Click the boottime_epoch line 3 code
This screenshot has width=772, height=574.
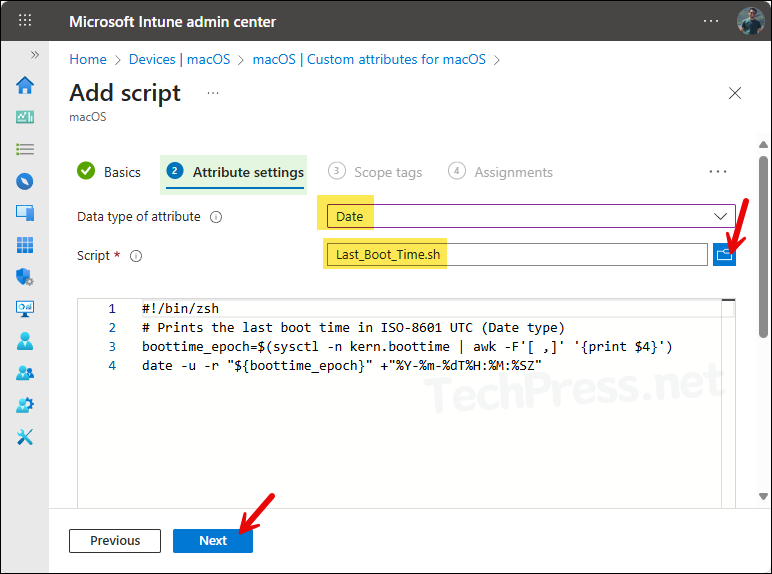click(x=407, y=347)
